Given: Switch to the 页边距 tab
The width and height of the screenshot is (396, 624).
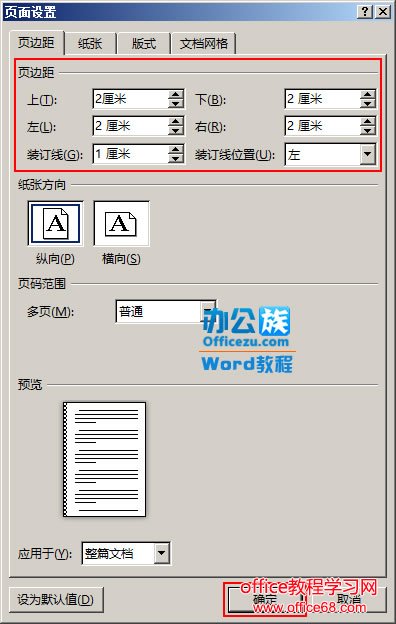Looking at the screenshot, I should pyautogui.click(x=37, y=42).
